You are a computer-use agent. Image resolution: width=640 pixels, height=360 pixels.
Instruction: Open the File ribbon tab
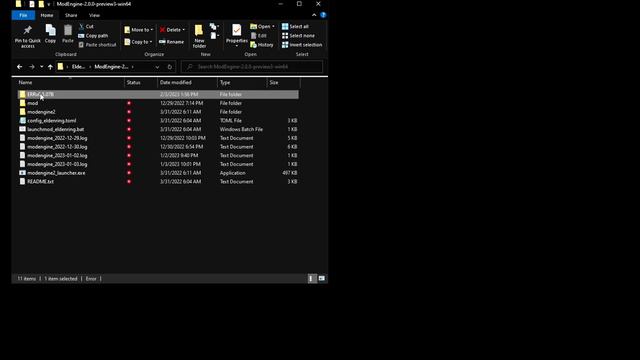23,15
